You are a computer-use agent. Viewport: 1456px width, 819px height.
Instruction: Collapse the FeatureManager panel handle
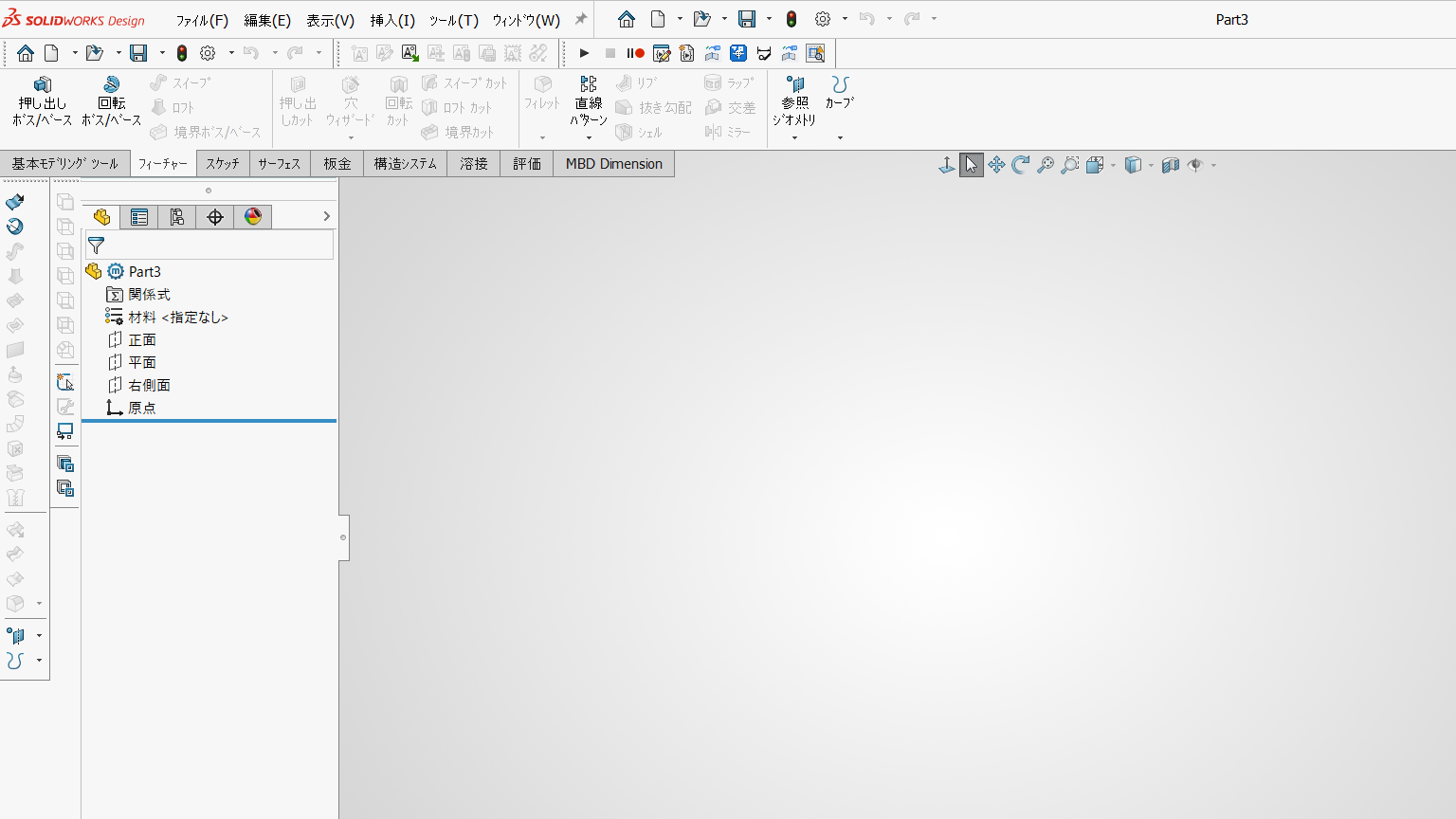[x=343, y=537]
